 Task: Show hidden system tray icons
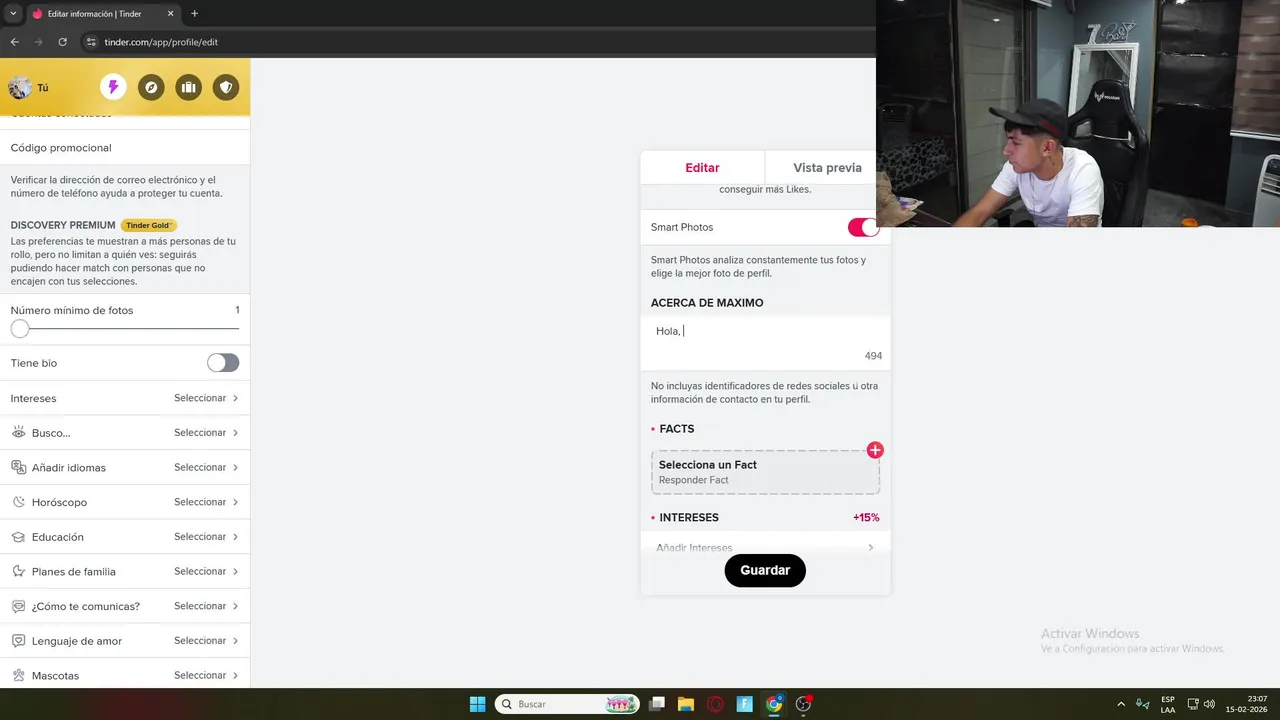pyautogui.click(x=1121, y=704)
